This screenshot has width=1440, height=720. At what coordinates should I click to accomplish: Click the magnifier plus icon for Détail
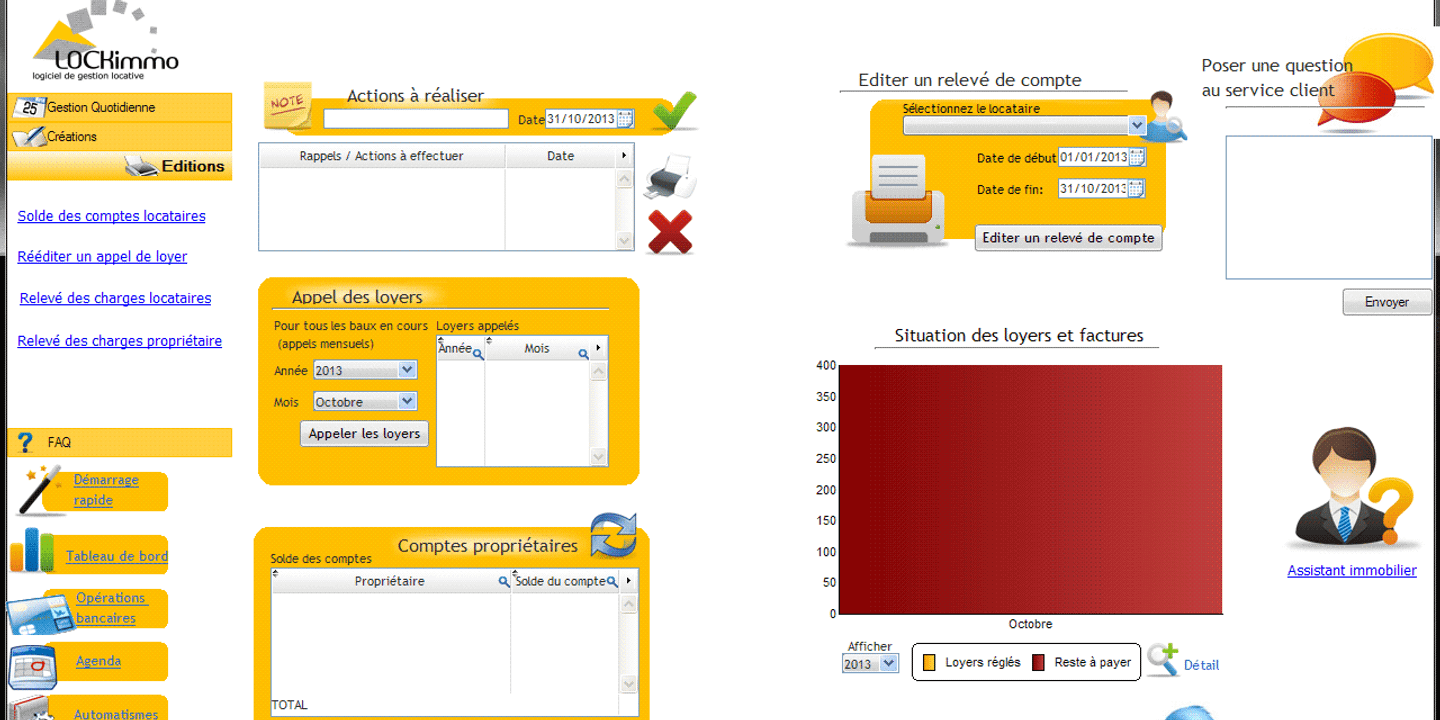pyautogui.click(x=1163, y=660)
